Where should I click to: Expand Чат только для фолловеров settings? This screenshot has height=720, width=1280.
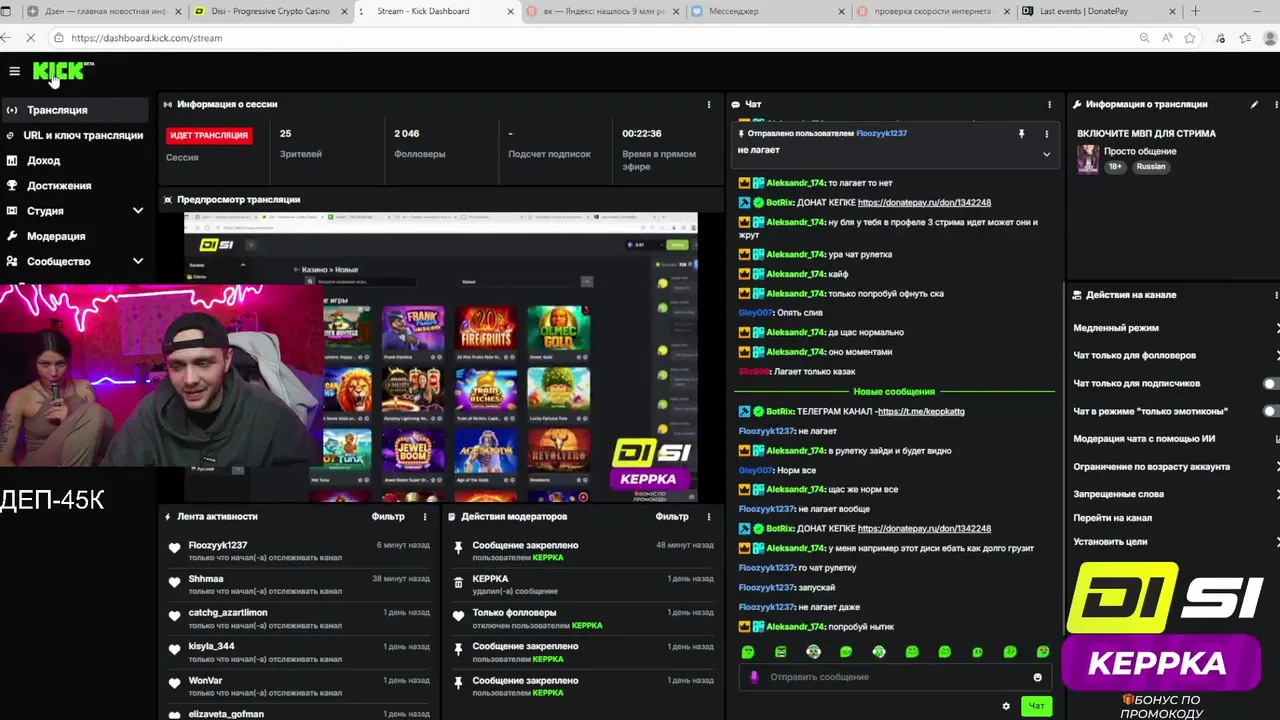point(1176,355)
